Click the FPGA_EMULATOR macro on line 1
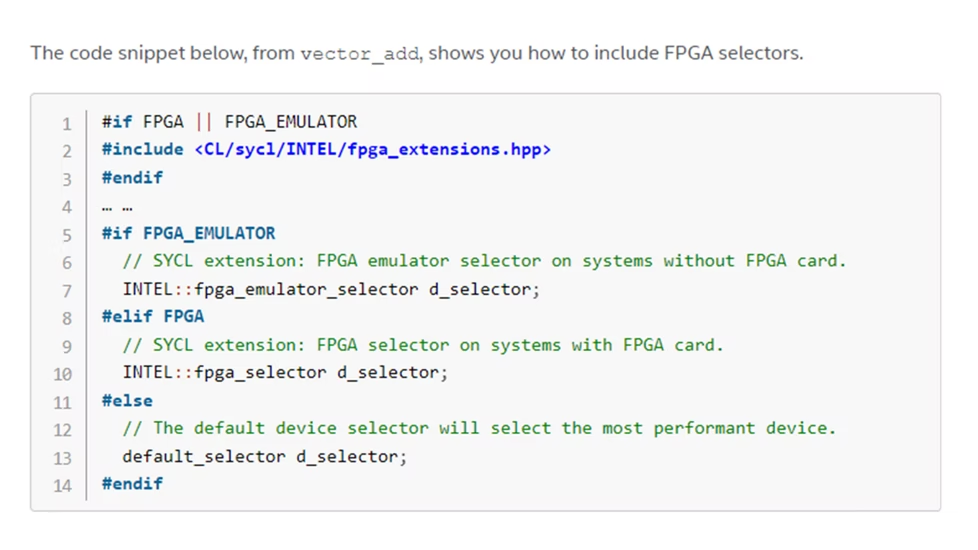 pyautogui.click(x=291, y=122)
